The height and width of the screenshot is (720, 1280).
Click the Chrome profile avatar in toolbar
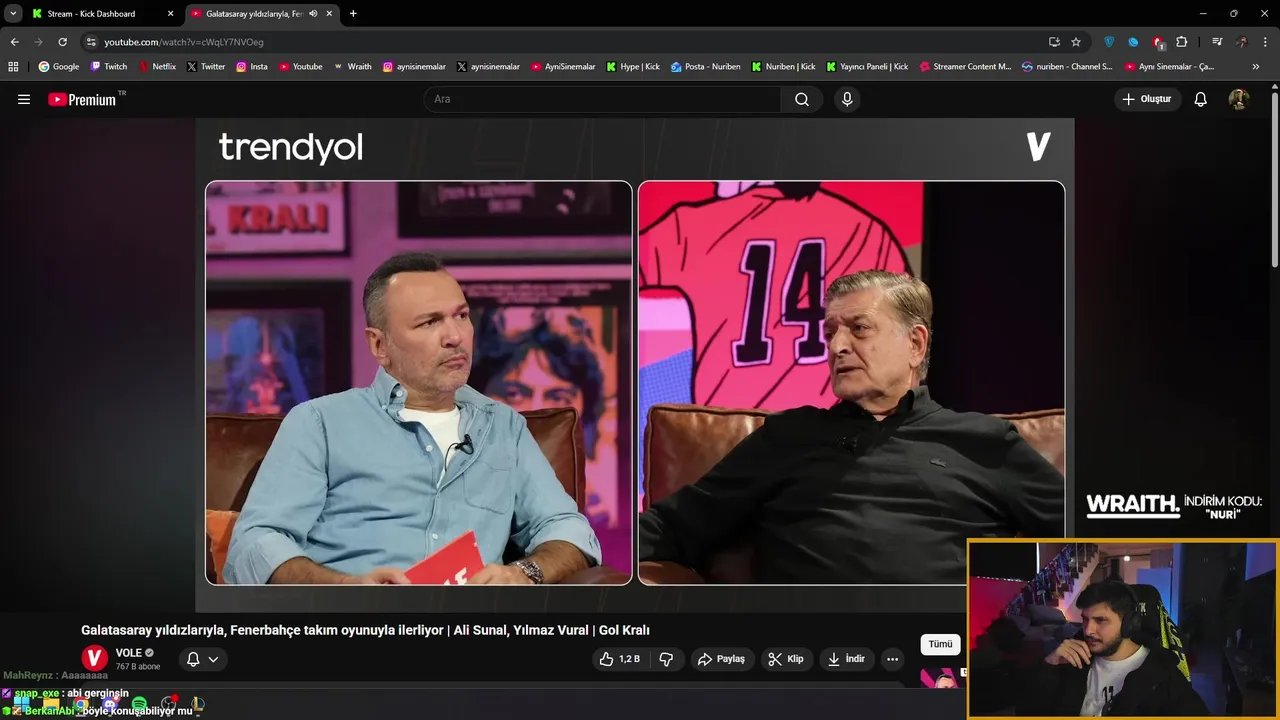pyautogui.click(x=1242, y=42)
